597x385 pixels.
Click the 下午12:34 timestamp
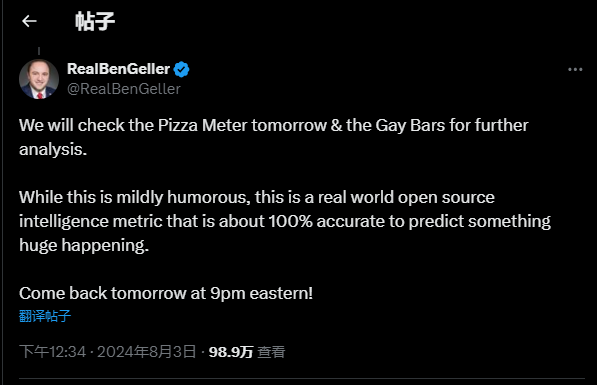(x=53, y=351)
